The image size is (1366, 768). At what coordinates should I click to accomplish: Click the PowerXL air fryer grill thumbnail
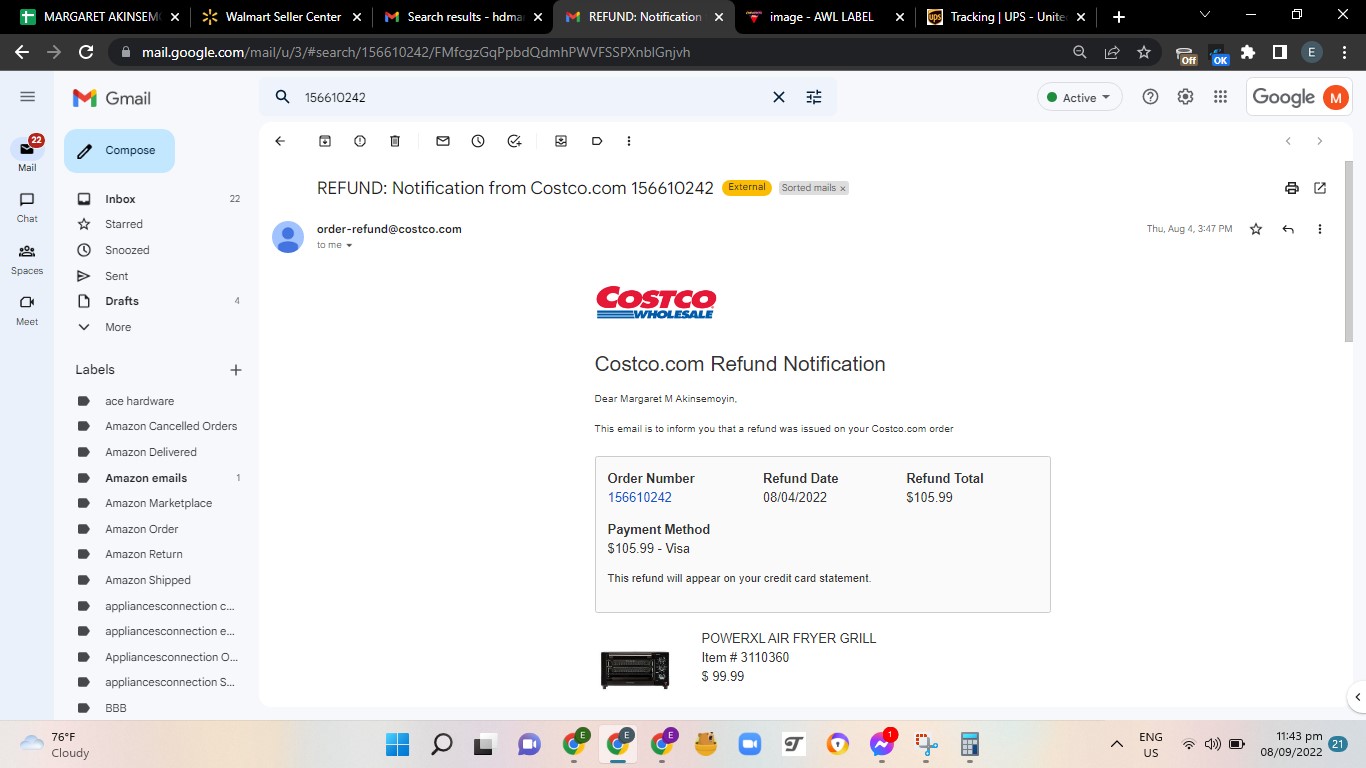[x=635, y=668]
